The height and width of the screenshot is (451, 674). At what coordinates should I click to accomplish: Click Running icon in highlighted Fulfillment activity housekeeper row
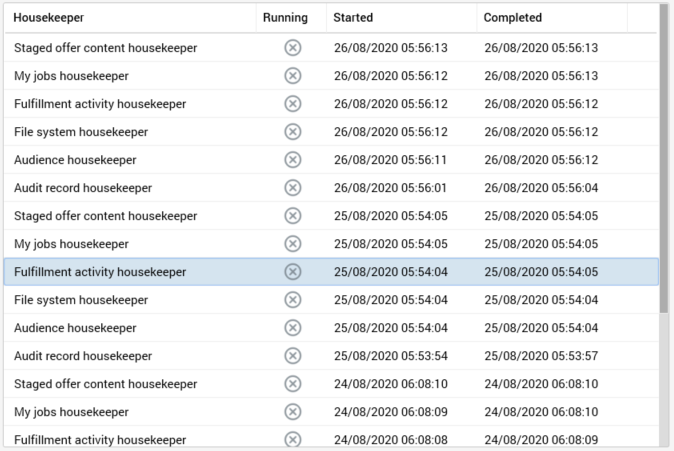[292, 272]
